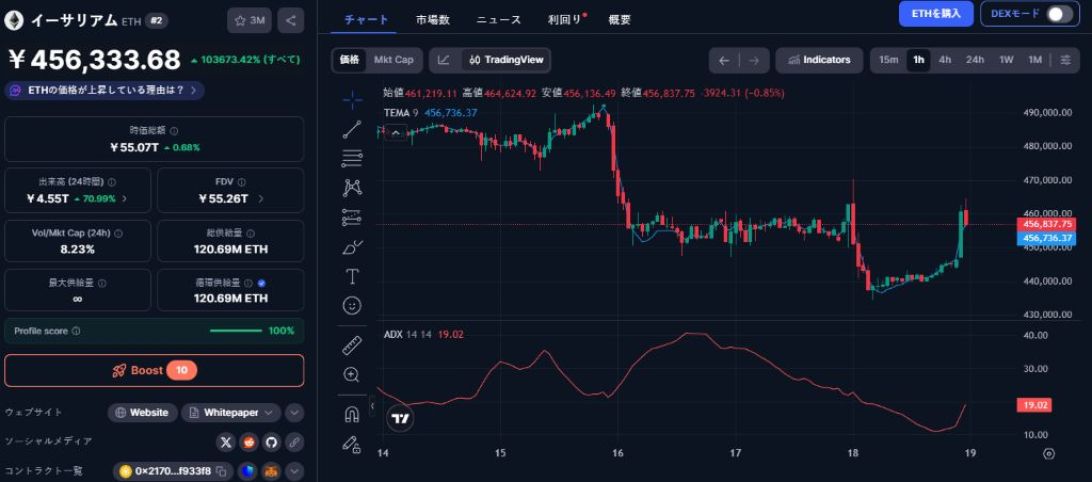Click the lock drawings pencil icon
Viewport: 1092px width, 482px height.
[352, 444]
